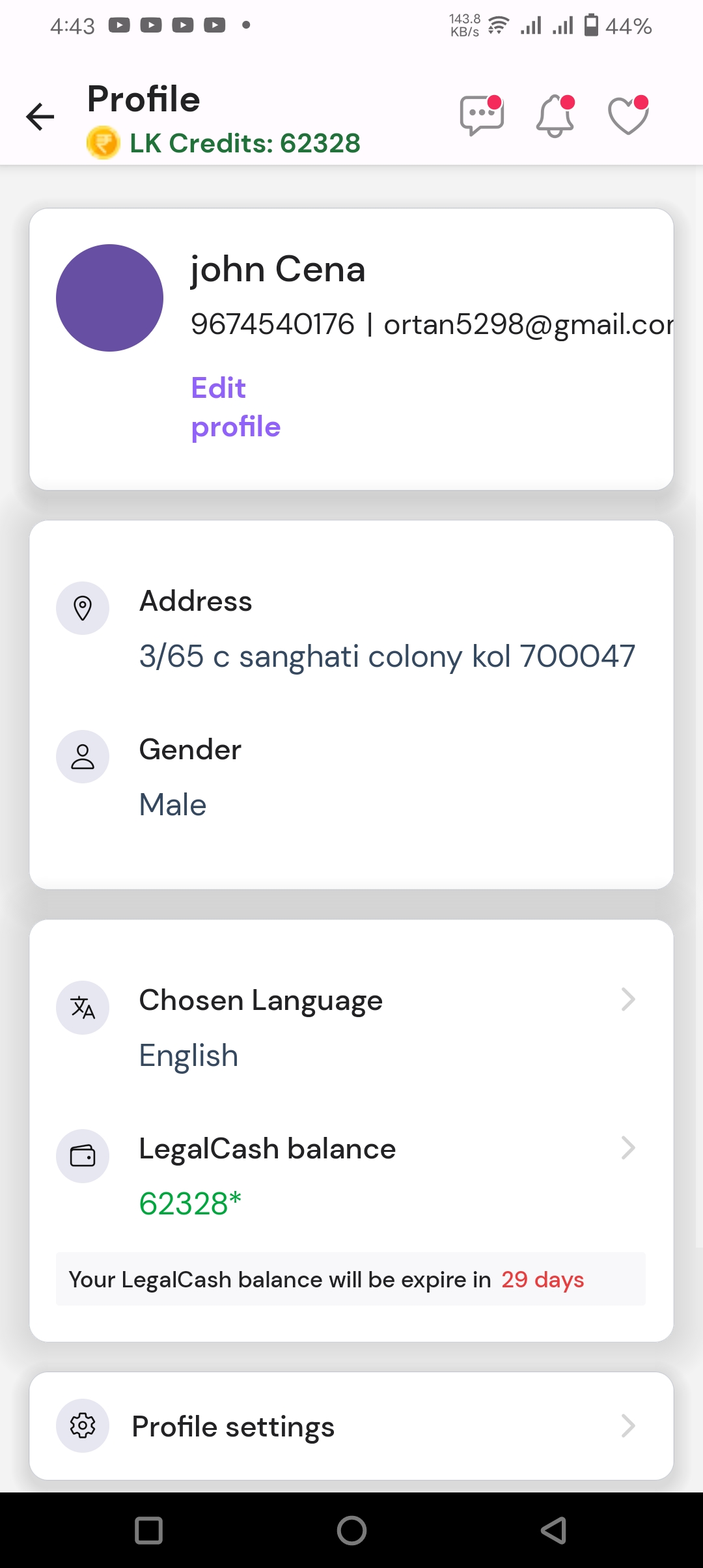Tap the Gender person icon
This screenshot has width=703, height=1568.
tap(83, 757)
